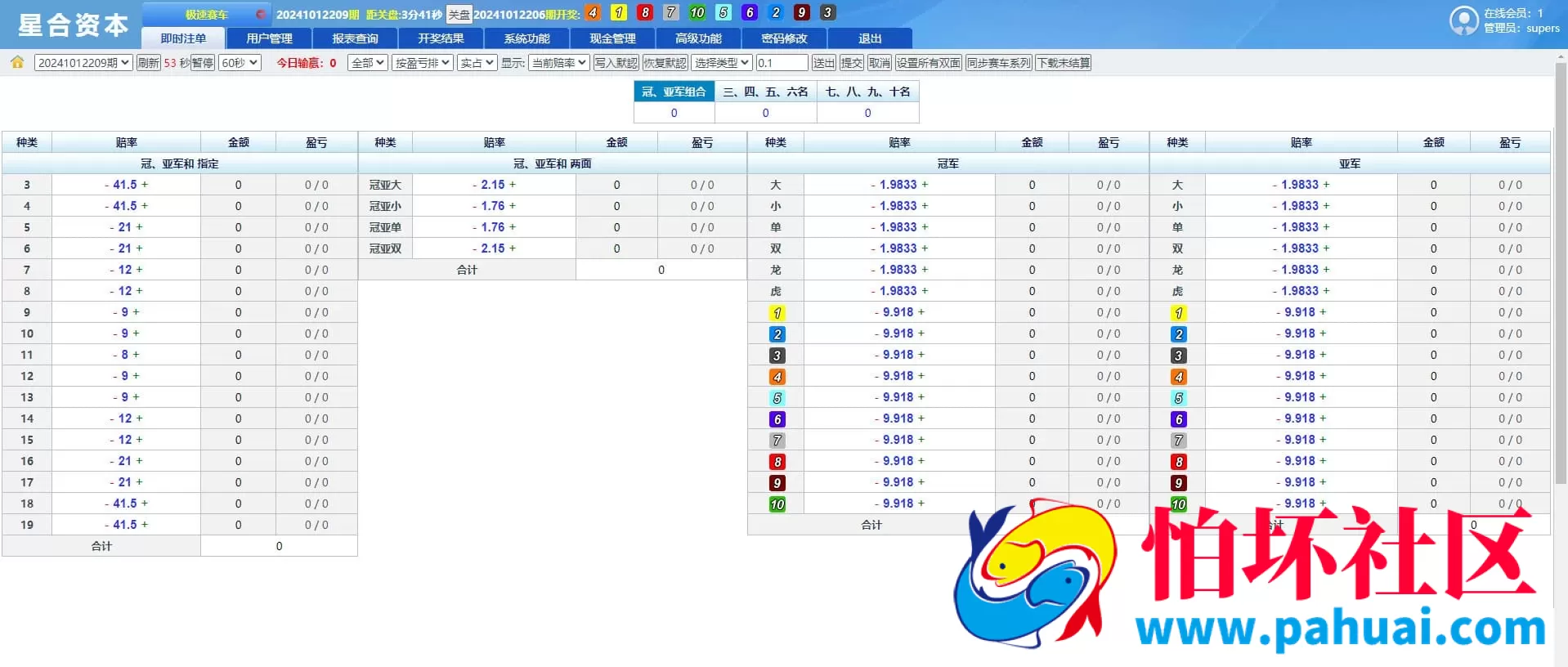Switch to 七、八、九、十名 tab
The height and width of the screenshot is (667, 1568).
[x=867, y=92]
